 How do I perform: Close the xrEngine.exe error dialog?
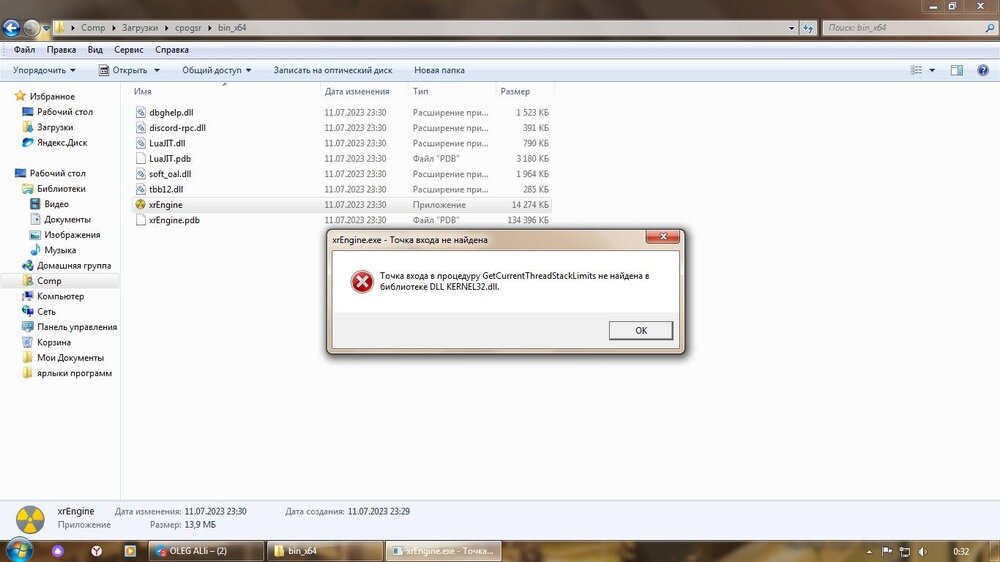pyautogui.click(x=663, y=237)
